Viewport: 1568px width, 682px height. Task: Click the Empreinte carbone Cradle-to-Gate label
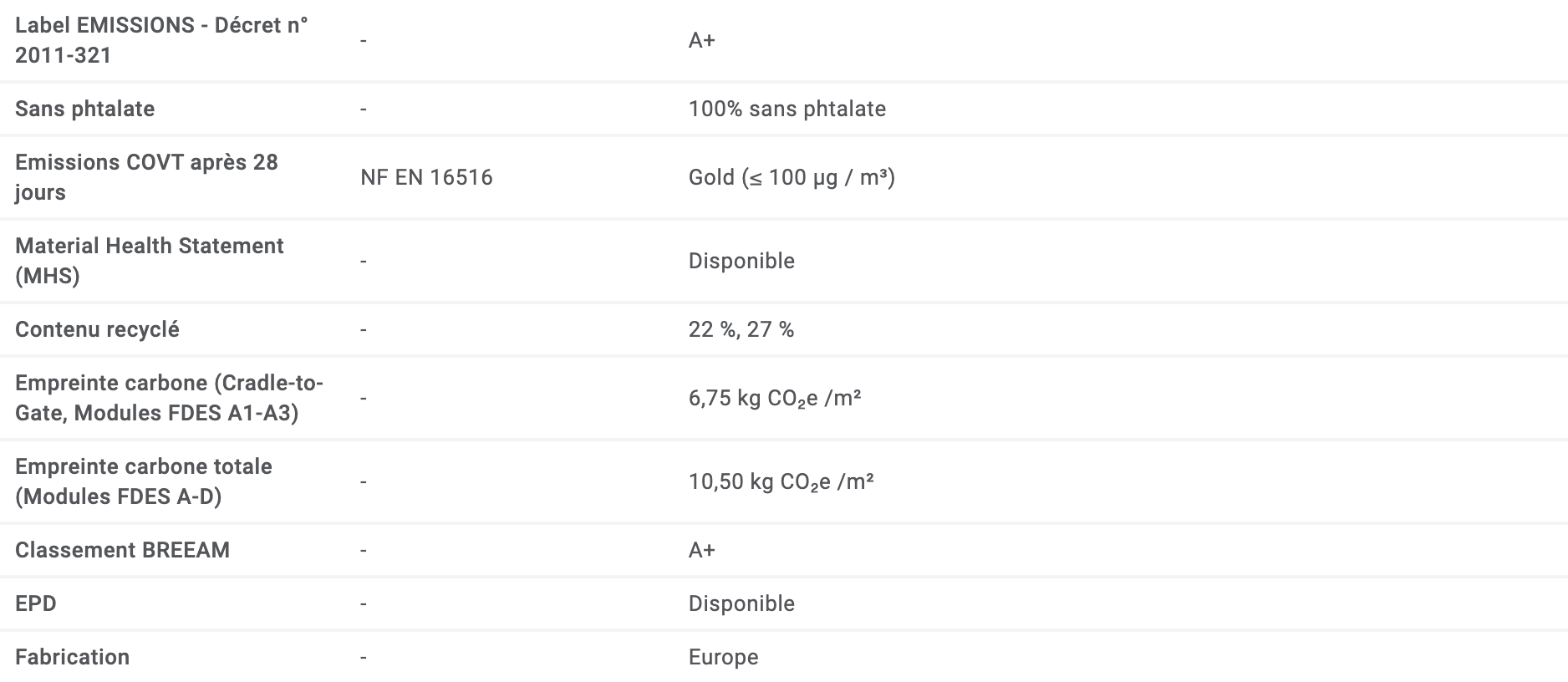[x=169, y=398]
